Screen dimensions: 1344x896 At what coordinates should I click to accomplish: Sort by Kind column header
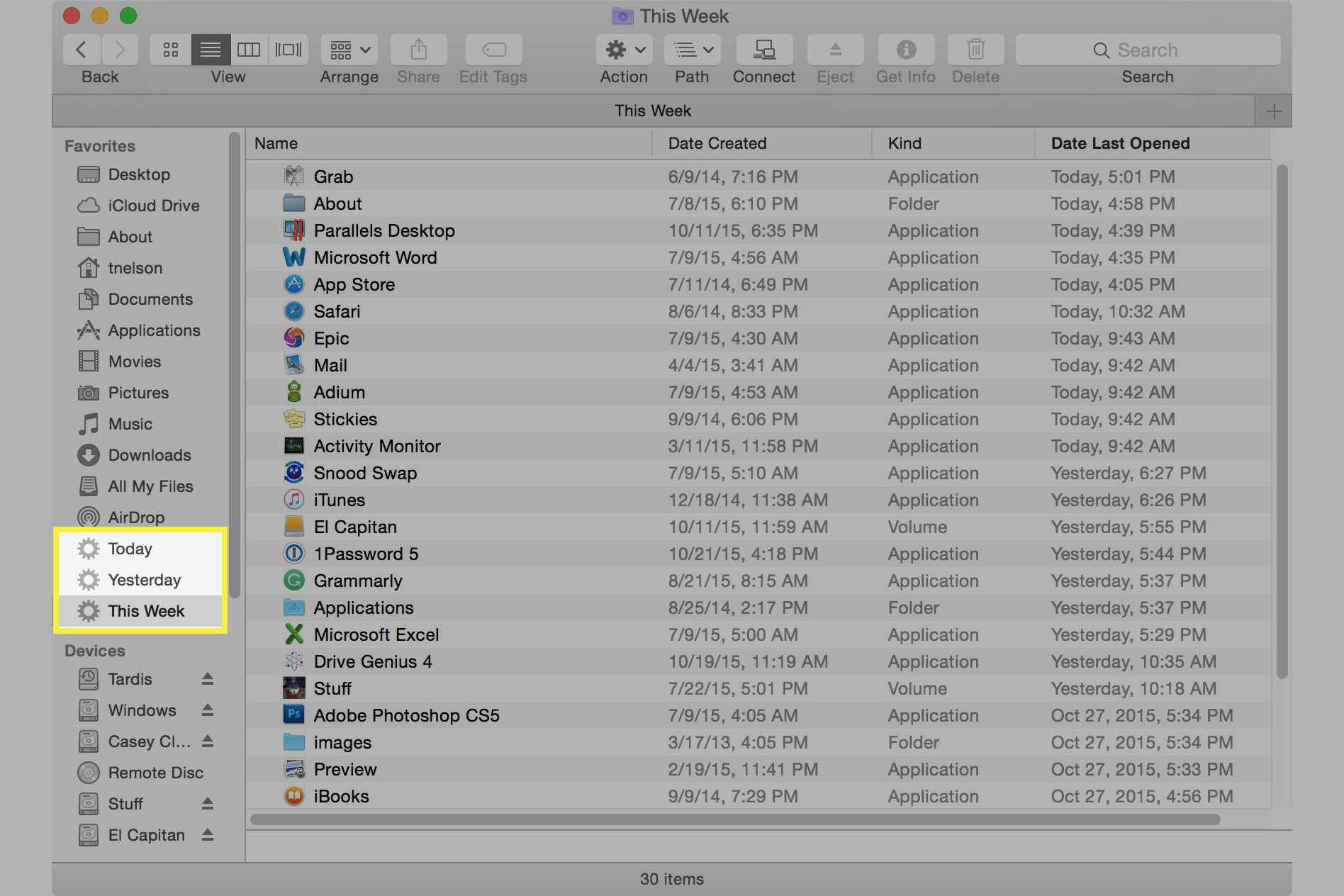click(953, 143)
